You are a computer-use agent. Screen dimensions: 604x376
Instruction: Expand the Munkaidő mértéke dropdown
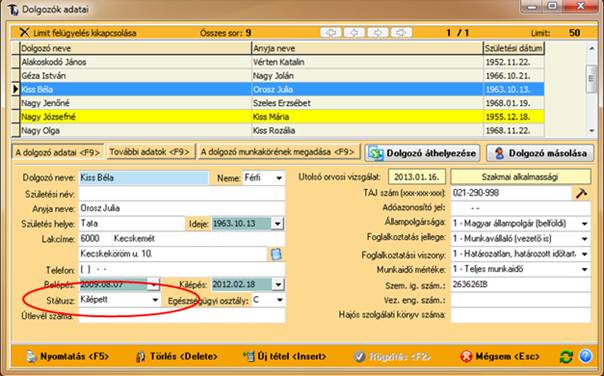[x=584, y=269]
